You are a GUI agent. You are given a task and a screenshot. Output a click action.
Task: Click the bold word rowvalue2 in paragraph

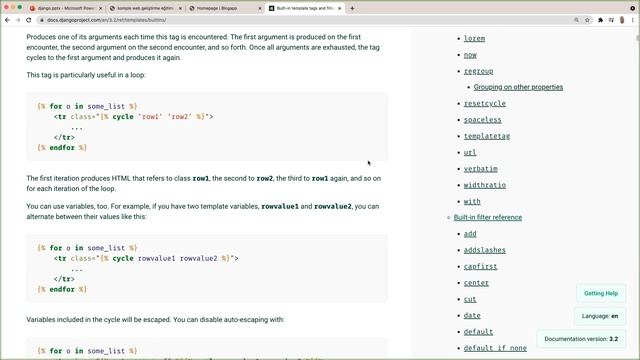click(333, 207)
